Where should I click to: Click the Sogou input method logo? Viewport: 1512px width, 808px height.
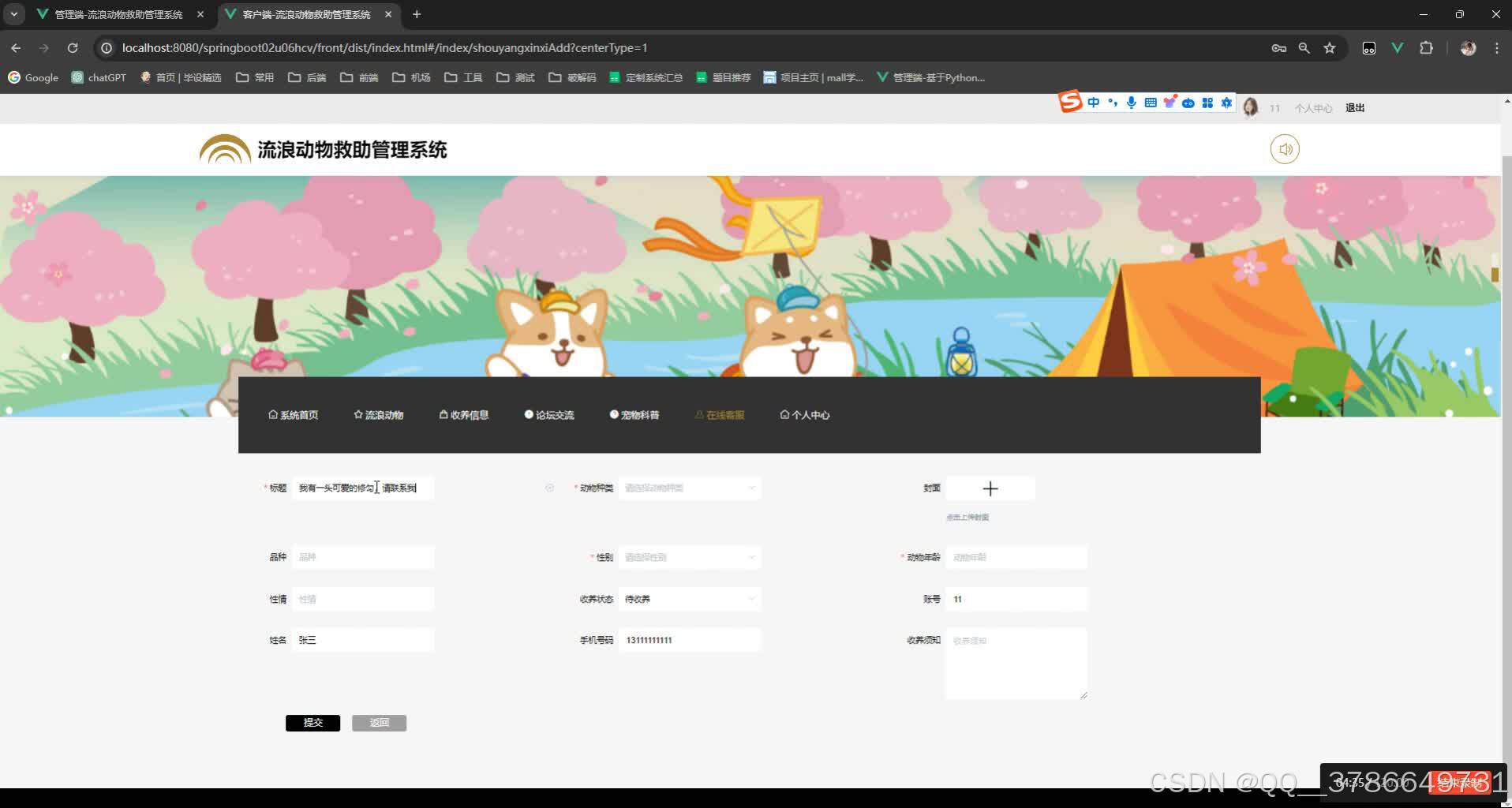point(1070,102)
